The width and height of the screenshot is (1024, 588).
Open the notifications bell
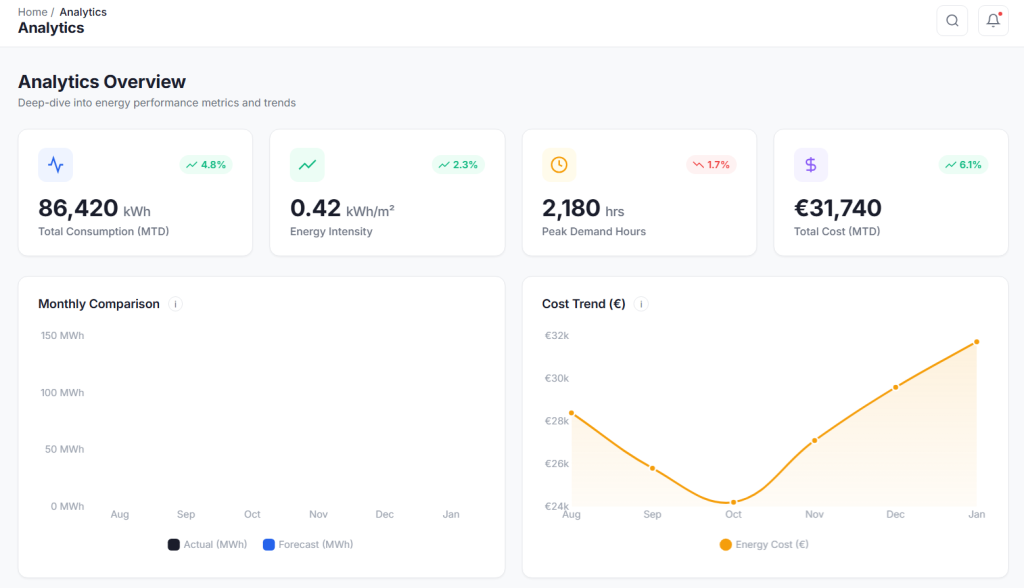pos(992,20)
